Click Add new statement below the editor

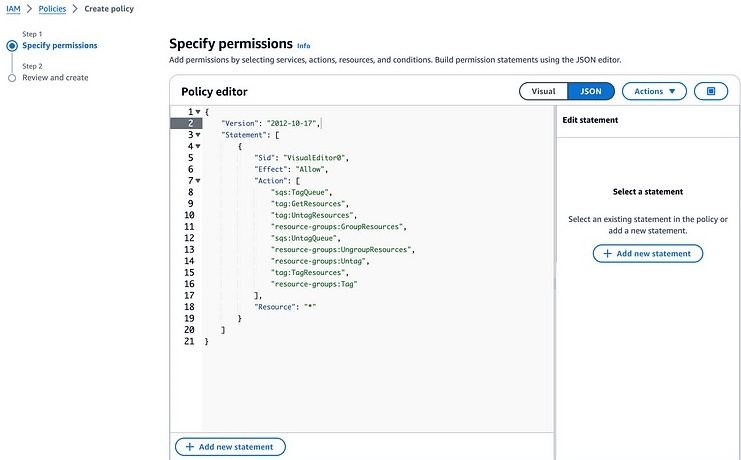pyautogui.click(x=230, y=447)
